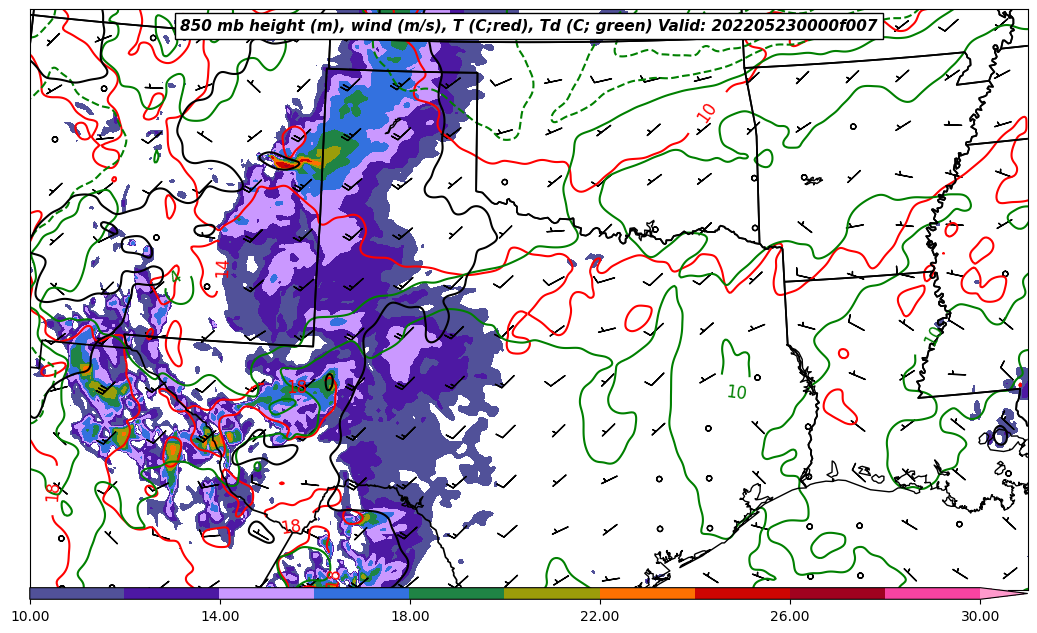Click the vertical red 14 isotherm label
1037x633 pixels.
pyautogui.click(x=222, y=268)
